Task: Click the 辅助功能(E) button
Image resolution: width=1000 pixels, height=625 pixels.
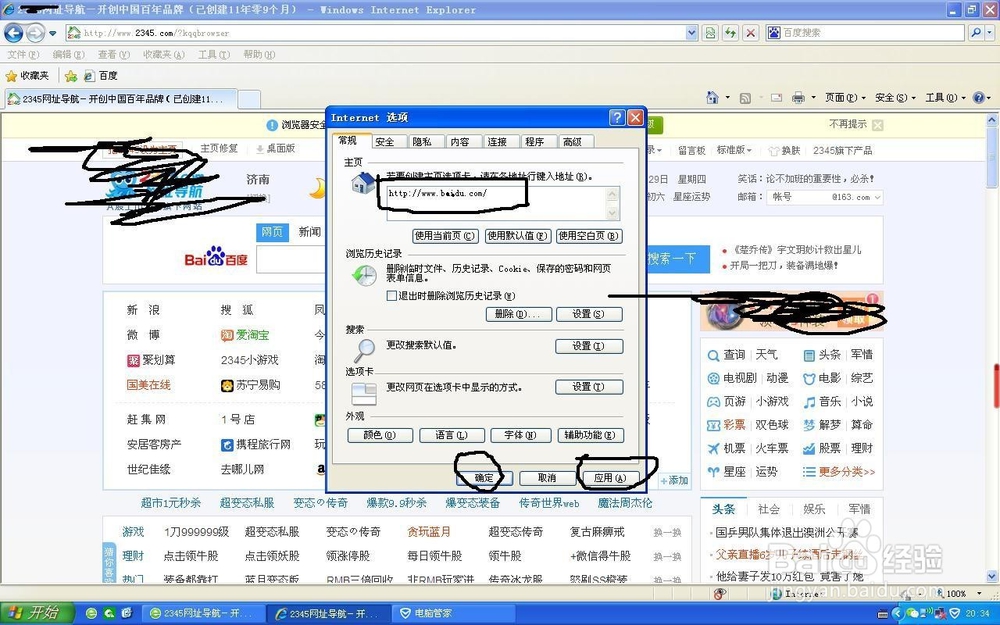Action: (590, 436)
